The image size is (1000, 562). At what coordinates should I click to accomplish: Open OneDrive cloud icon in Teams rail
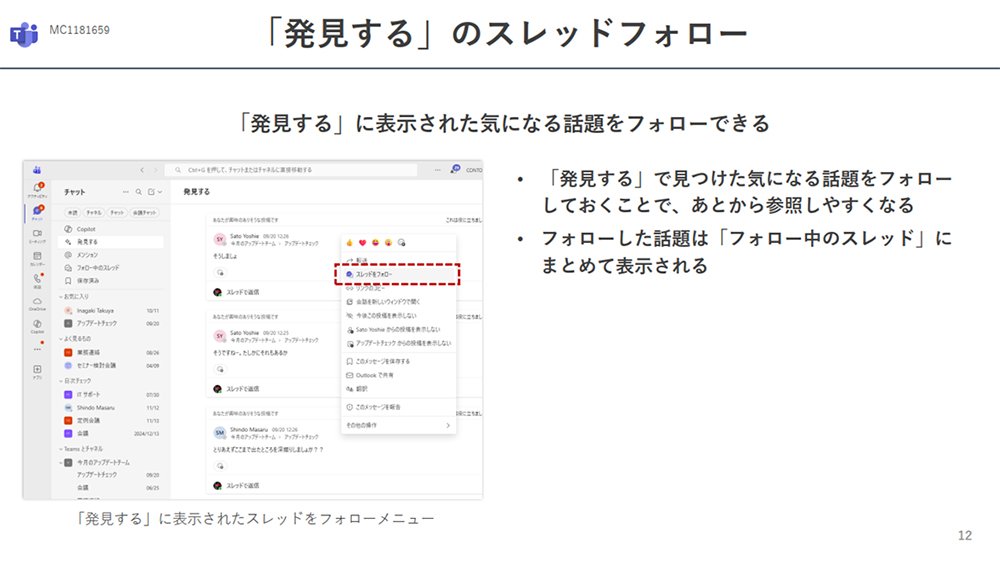[38, 303]
